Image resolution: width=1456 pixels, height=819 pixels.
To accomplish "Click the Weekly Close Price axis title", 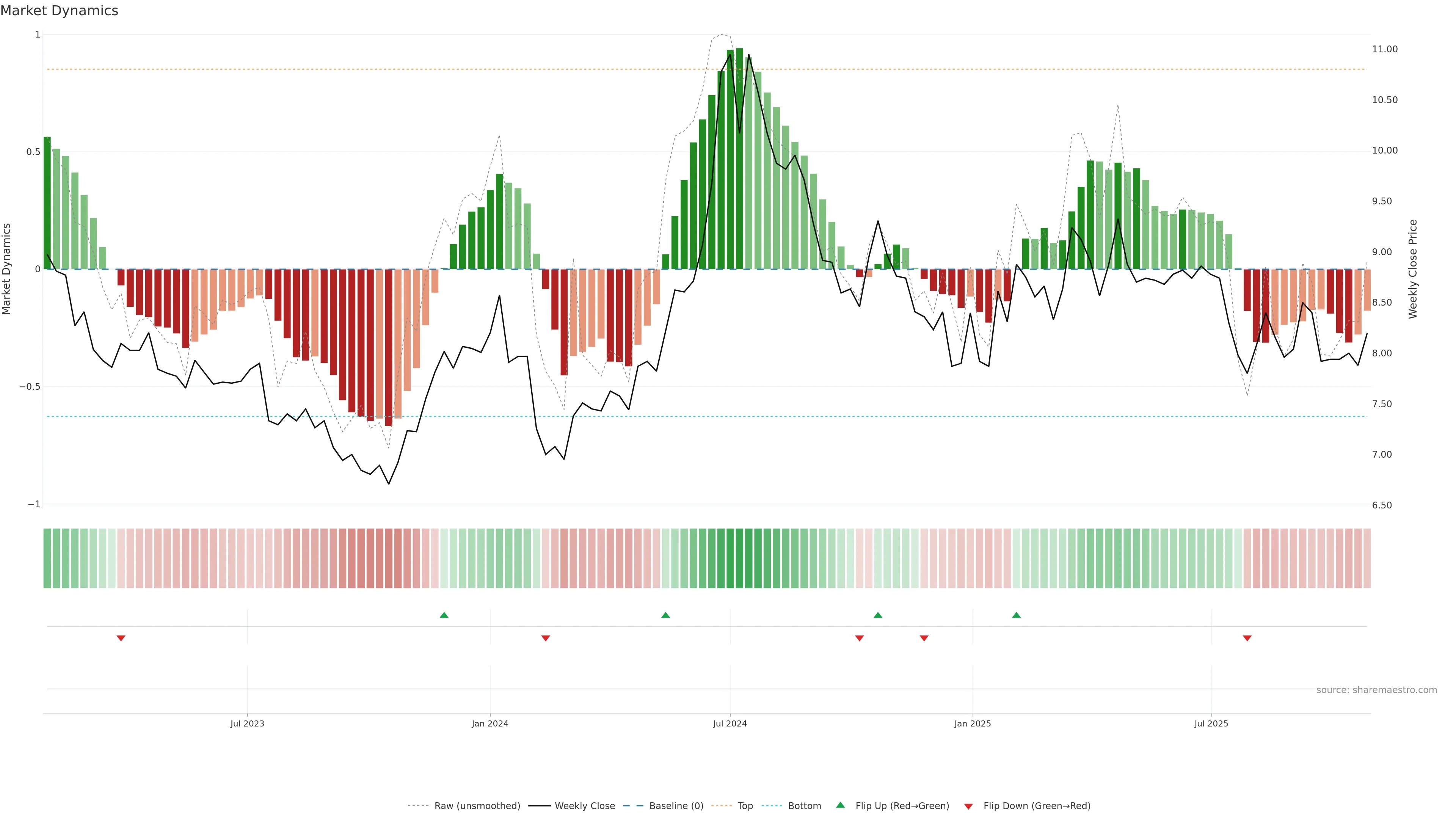I will pyautogui.click(x=1412, y=269).
